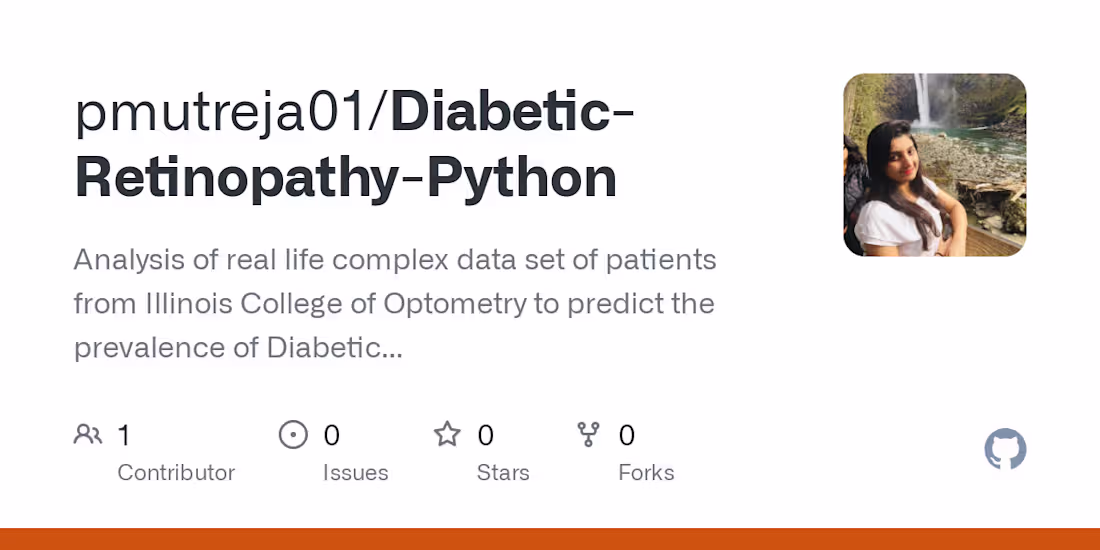The image size is (1100, 550).
Task: Click the stars count 0
Action: point(485,436)
